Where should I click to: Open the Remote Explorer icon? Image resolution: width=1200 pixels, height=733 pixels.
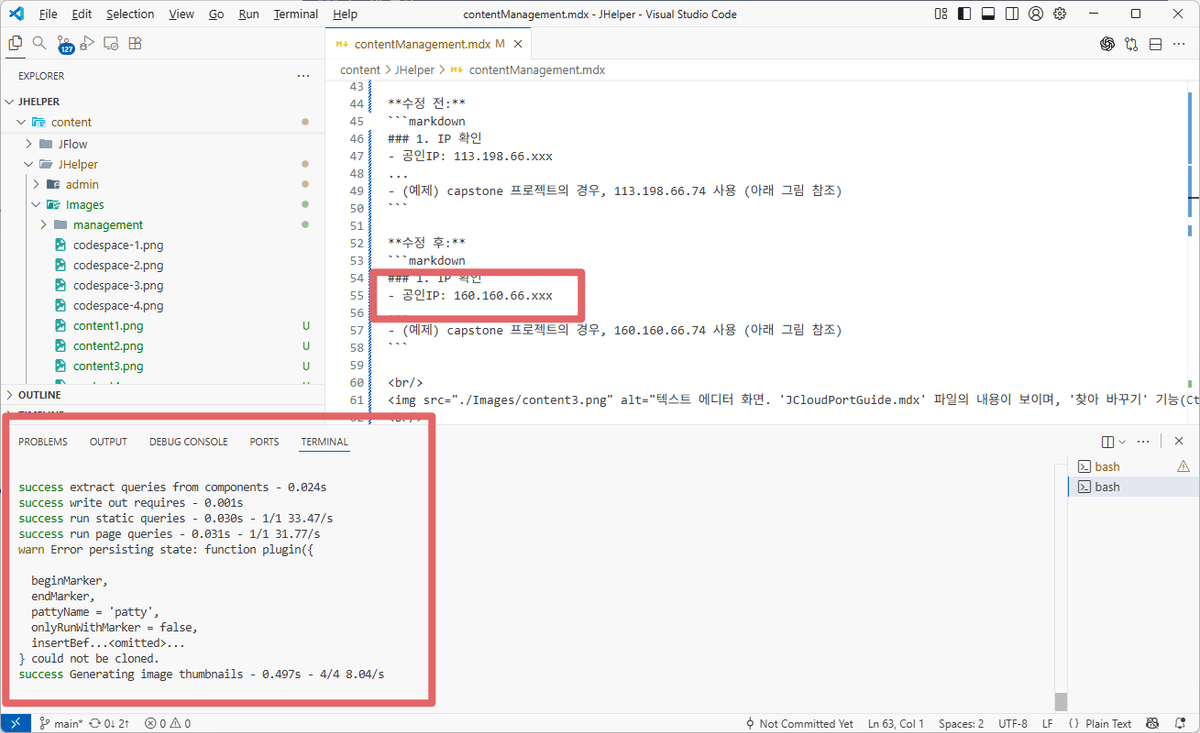point(111,43)
